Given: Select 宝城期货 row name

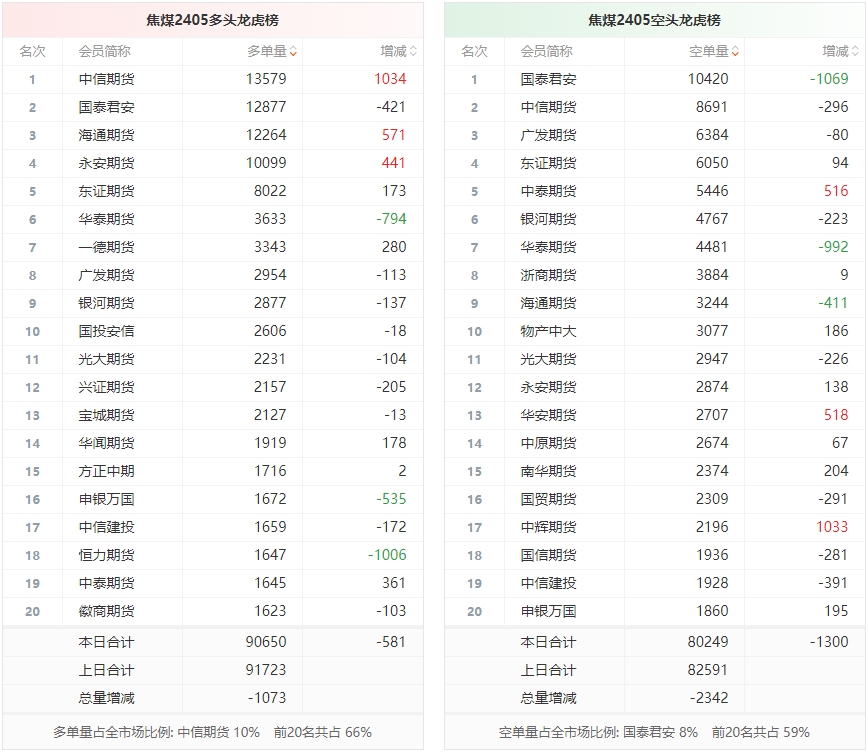Looking at the screenshot, I should click(x=106, y=415).
